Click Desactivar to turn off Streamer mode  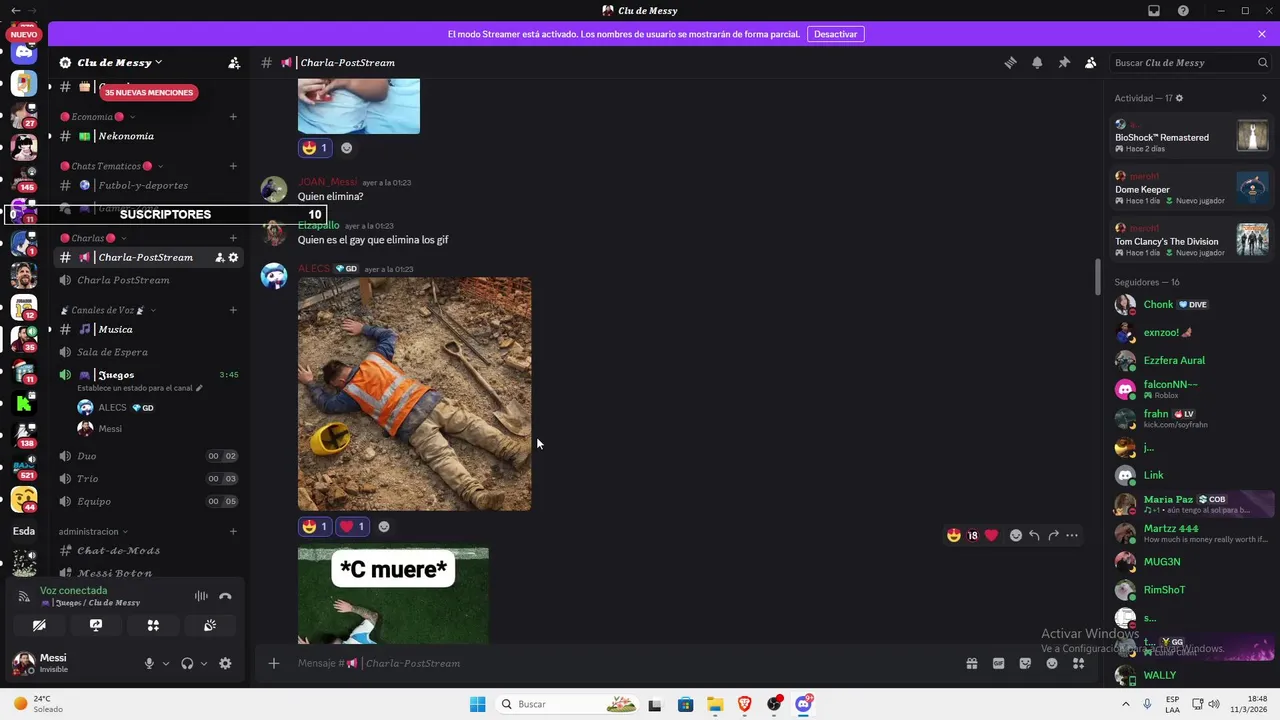click(835, 34)
